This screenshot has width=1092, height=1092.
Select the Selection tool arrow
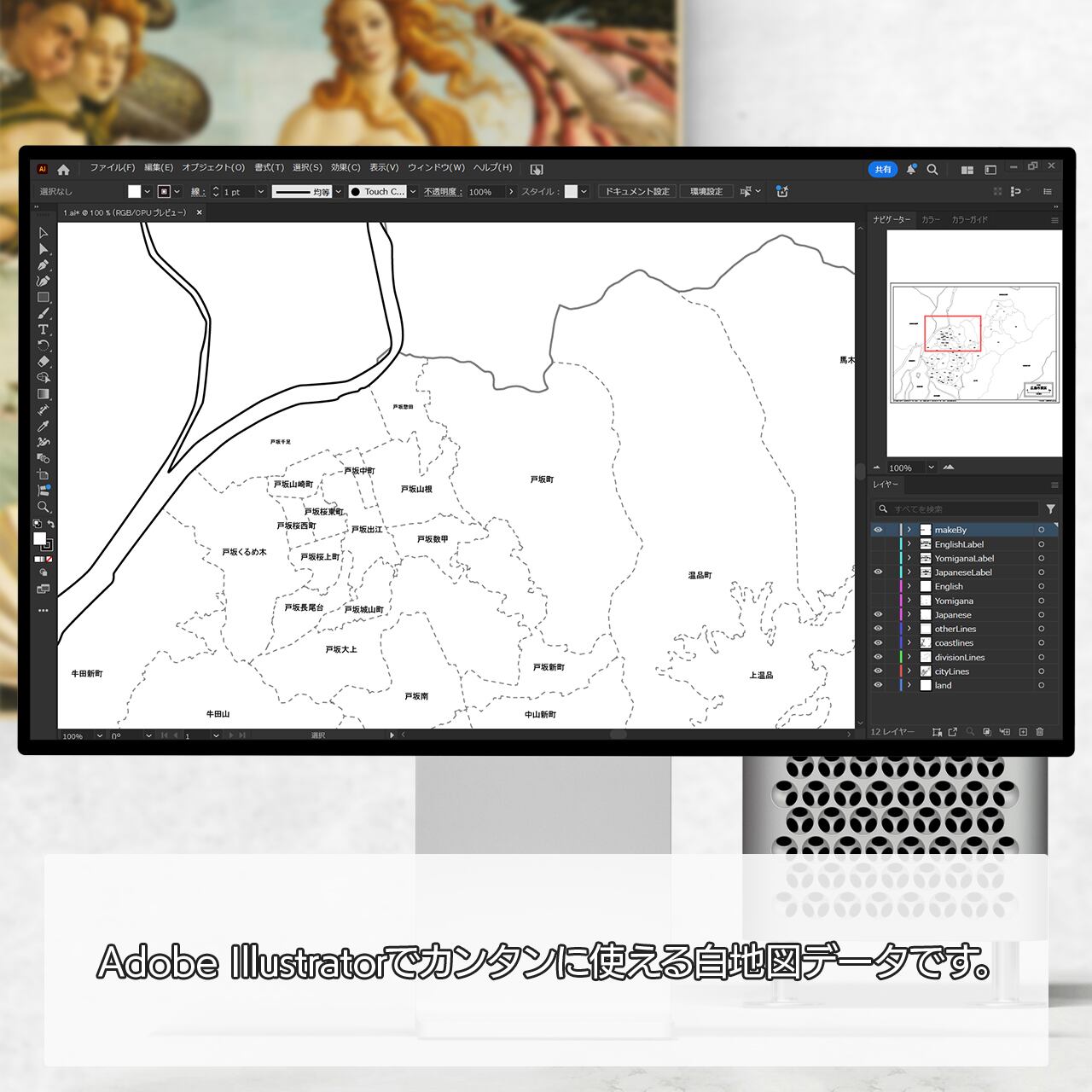pyautogui.click(x=43, y=233)
